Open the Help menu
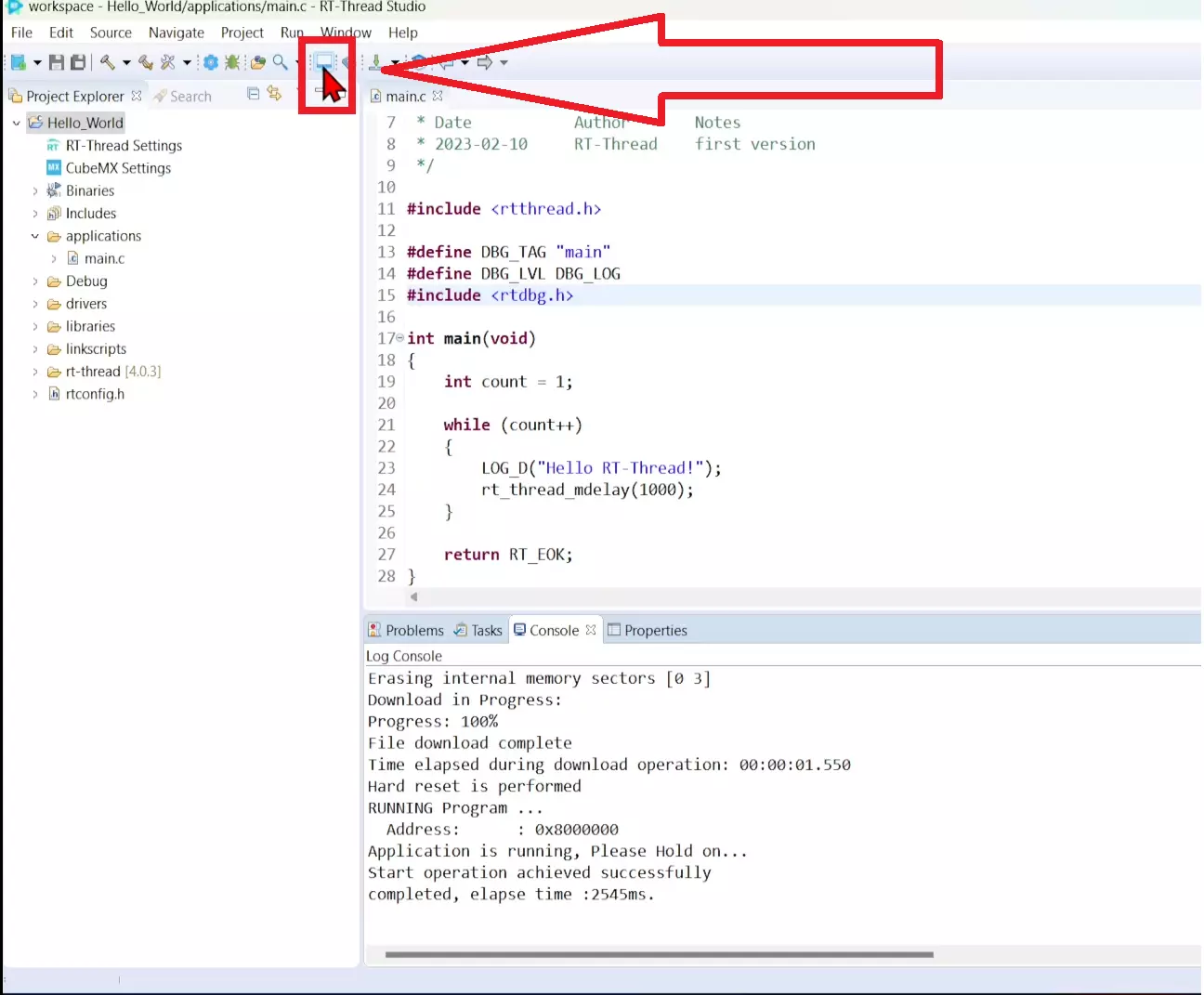1204x995 pixels. pyautogui.click(x=403, y=33)
